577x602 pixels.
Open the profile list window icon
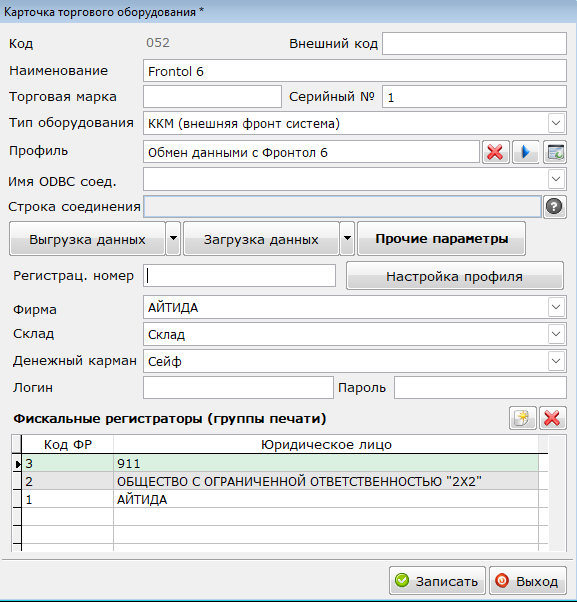coord(555,152)
